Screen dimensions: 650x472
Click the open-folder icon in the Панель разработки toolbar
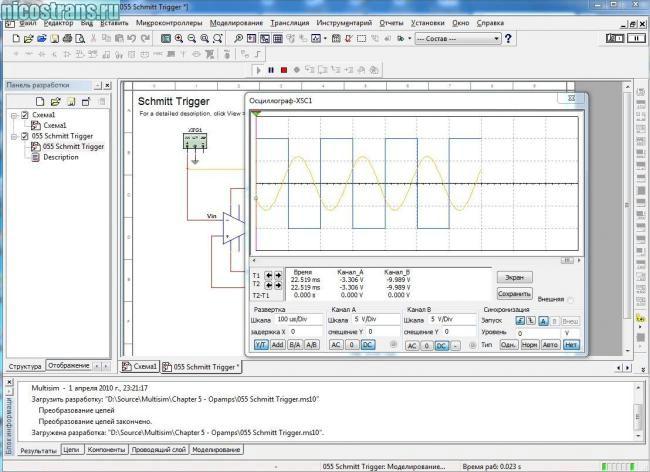(55, 102)
